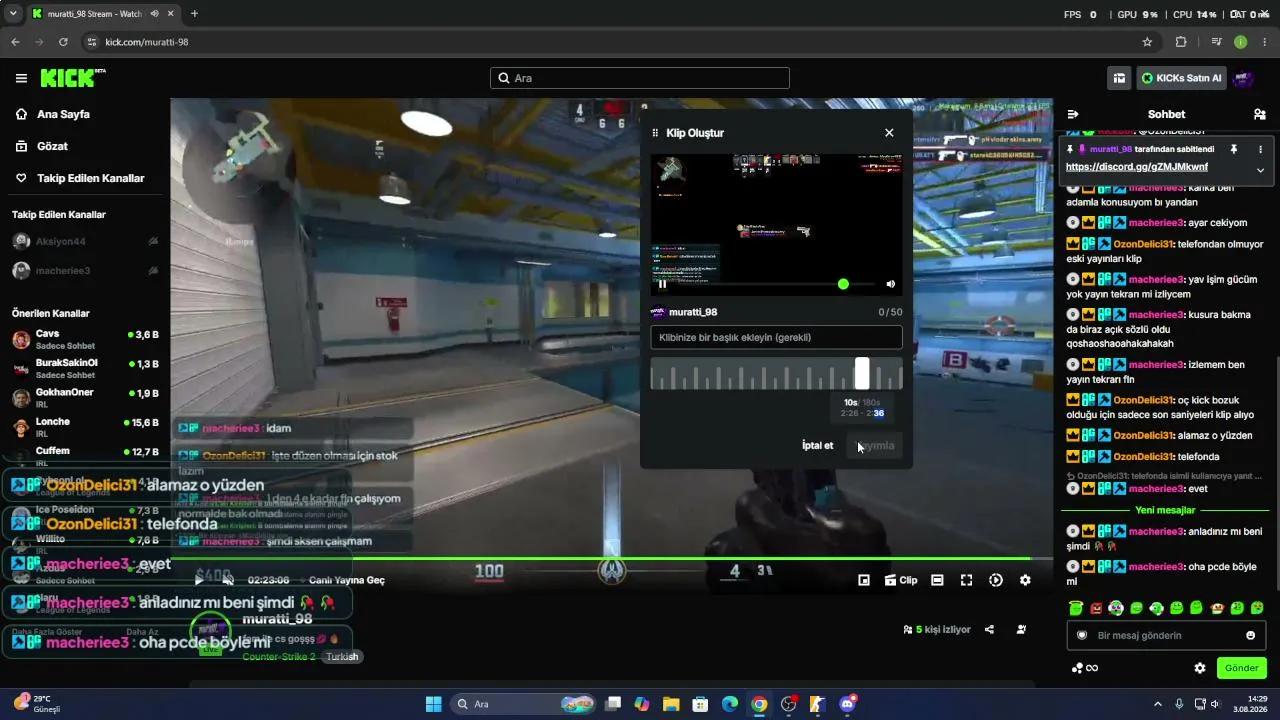Viewport: 1280px width, 720px height.
Task: Click the KICK logo
Action: (x=73, y=78)
